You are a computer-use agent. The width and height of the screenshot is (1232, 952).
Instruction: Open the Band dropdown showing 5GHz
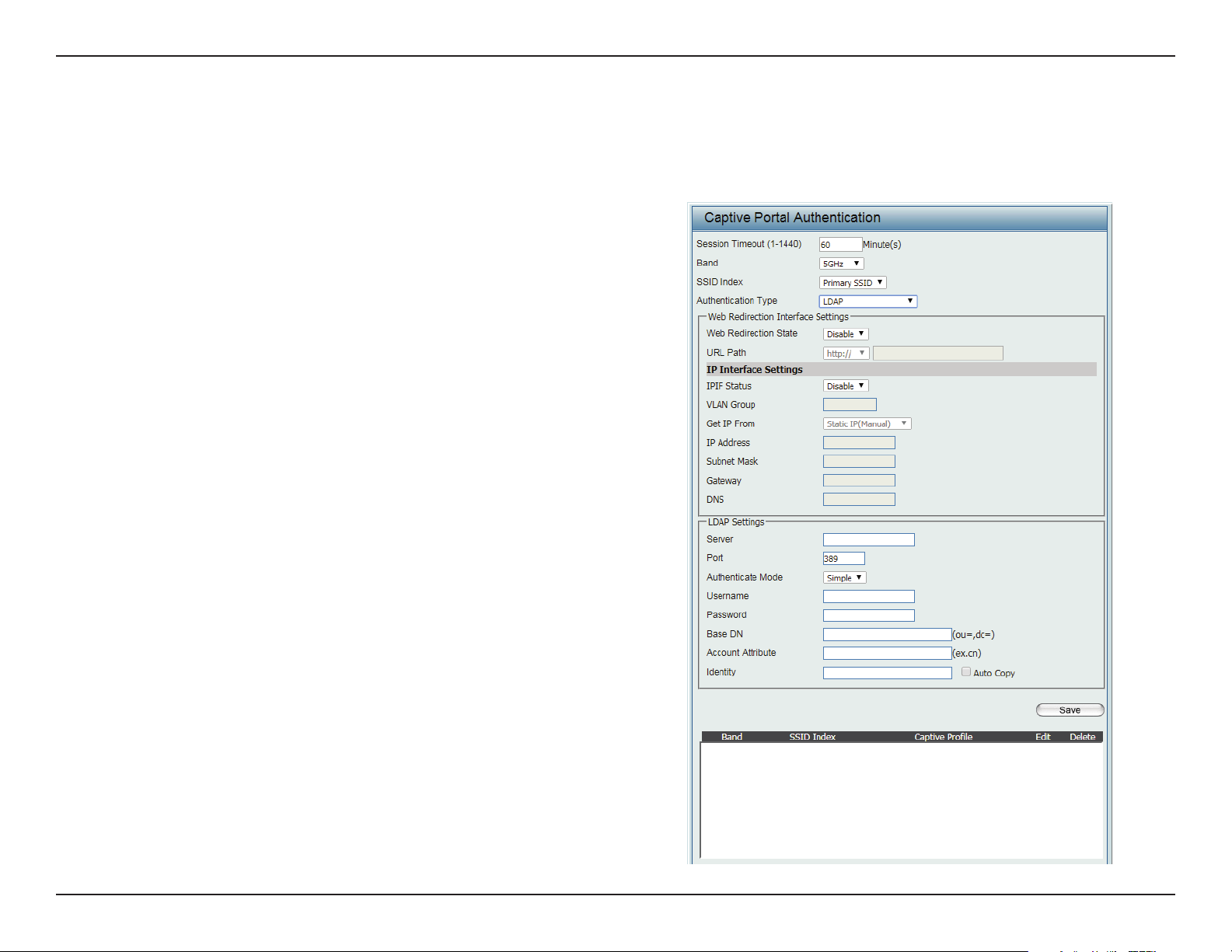pyautogui.click(x=841, y=263)
